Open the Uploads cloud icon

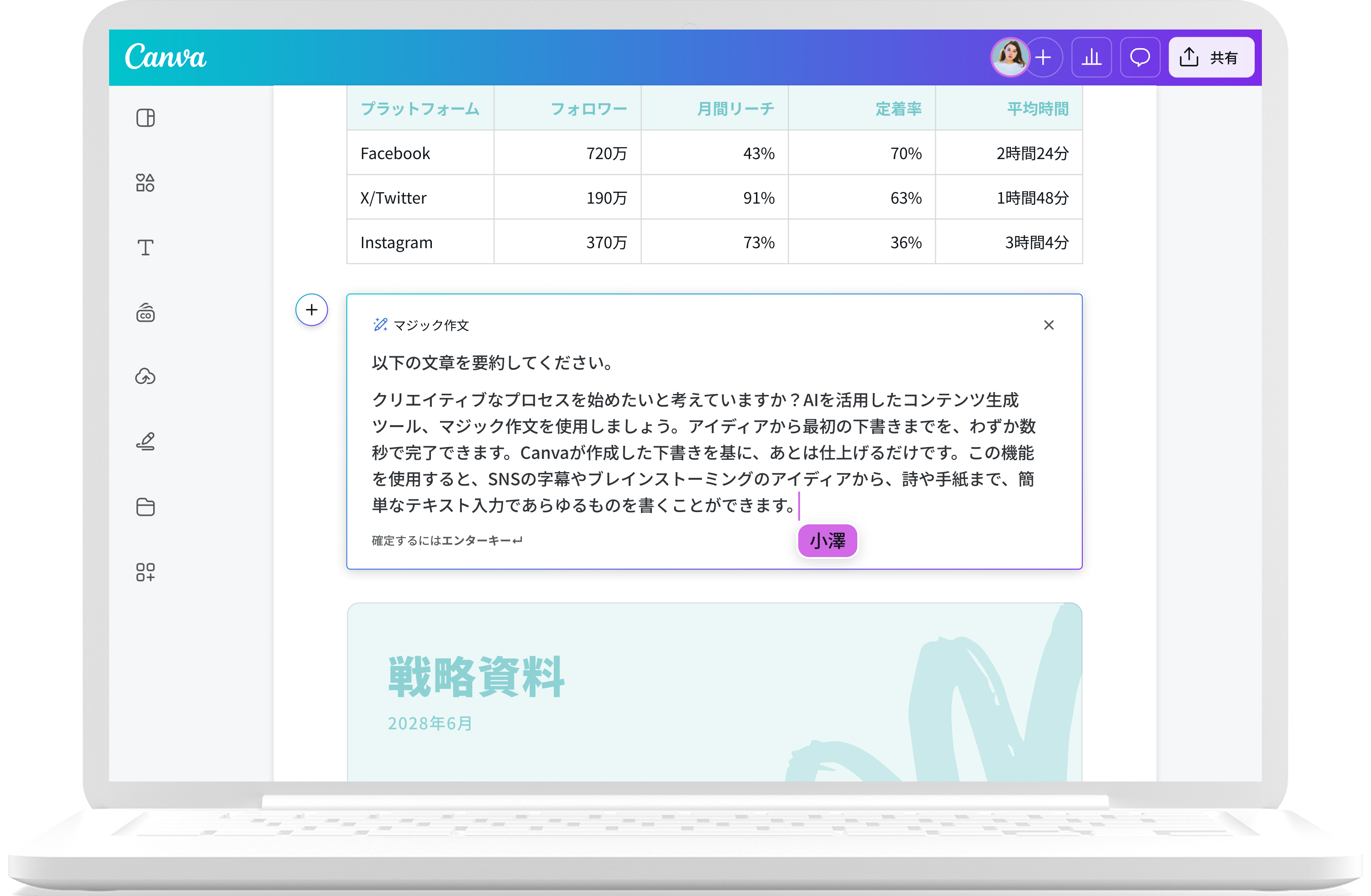click(x=145, y=377)
